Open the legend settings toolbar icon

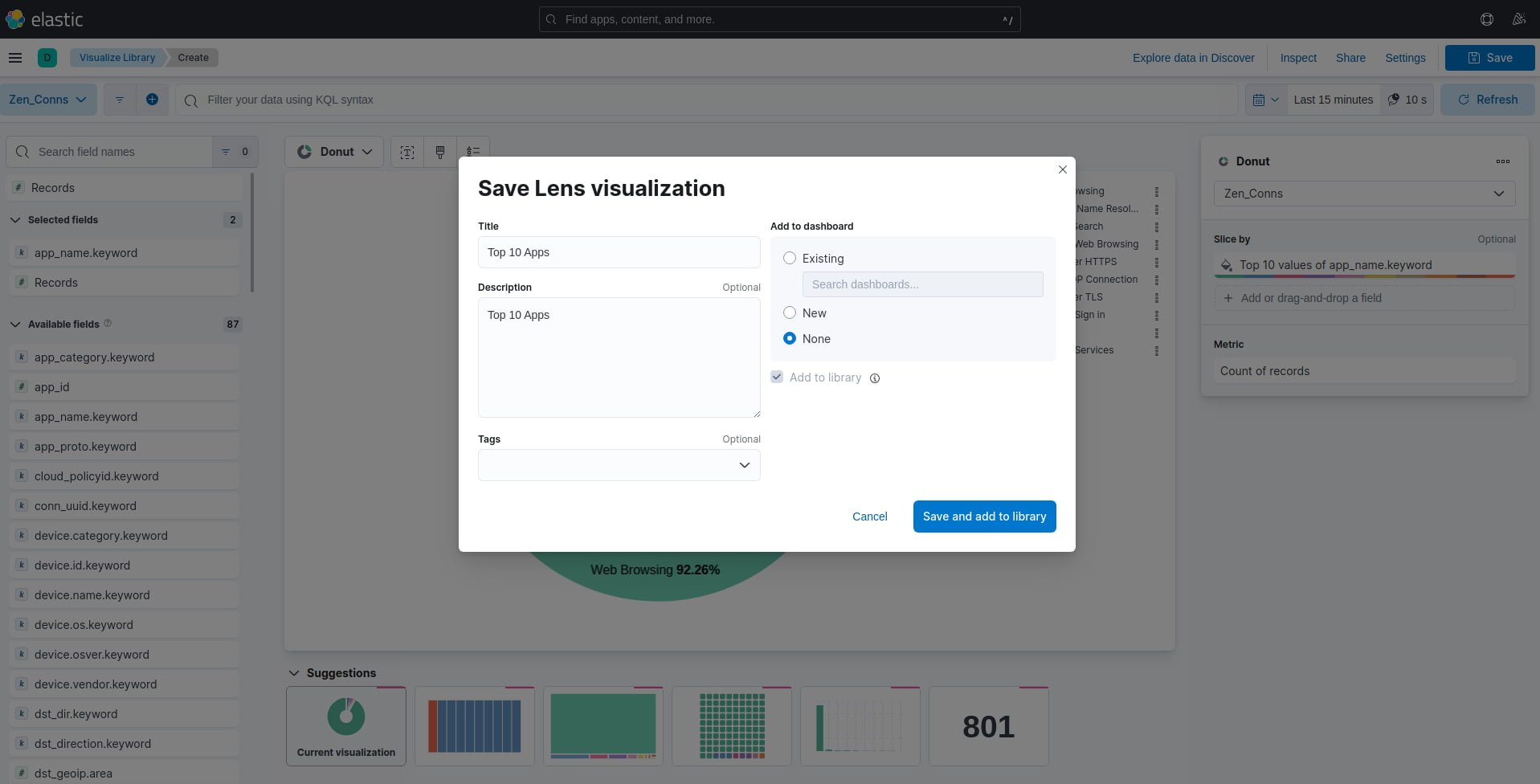473,152
